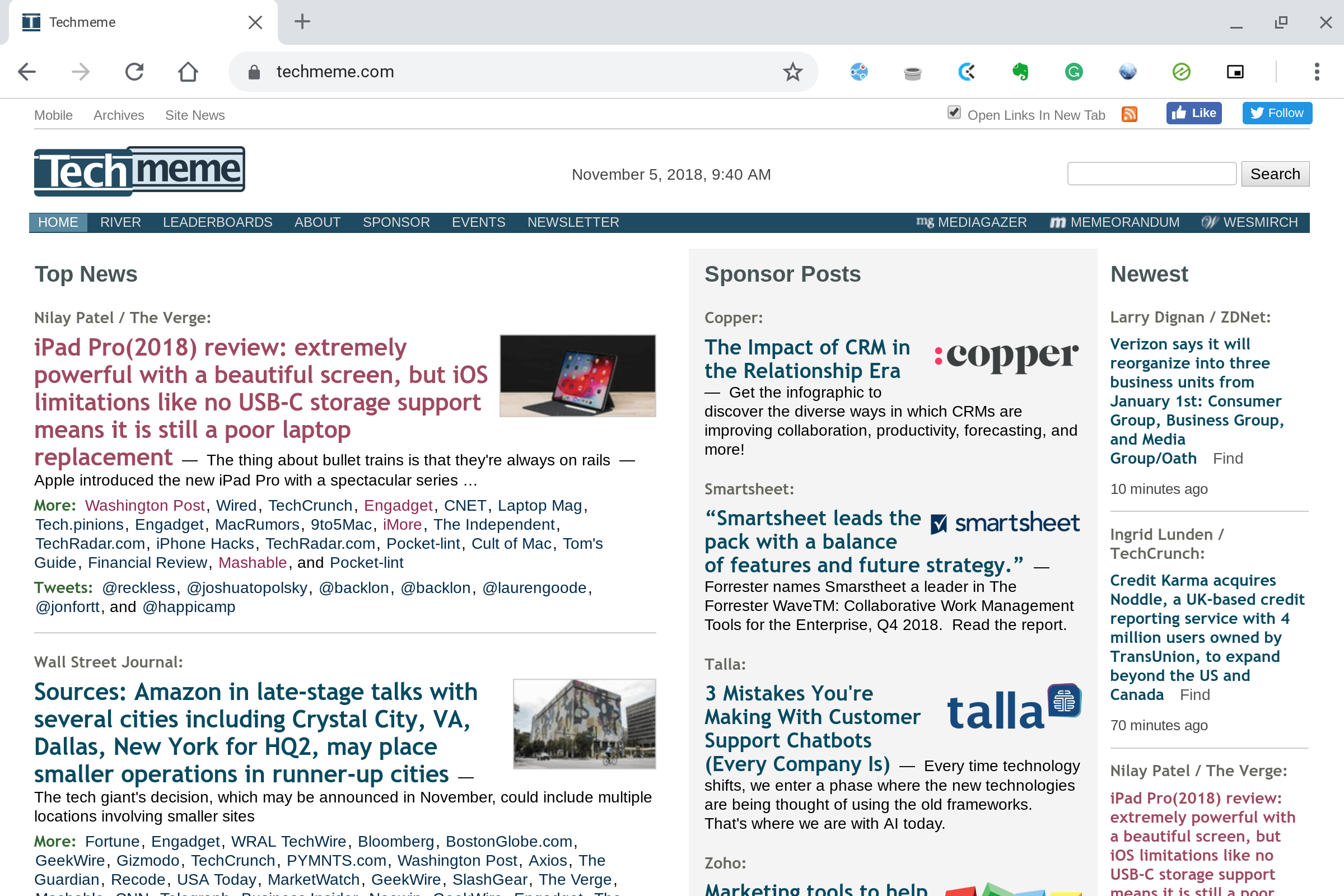
Task: Reload the Techmeme page
Action: click(x=134, y=72)
